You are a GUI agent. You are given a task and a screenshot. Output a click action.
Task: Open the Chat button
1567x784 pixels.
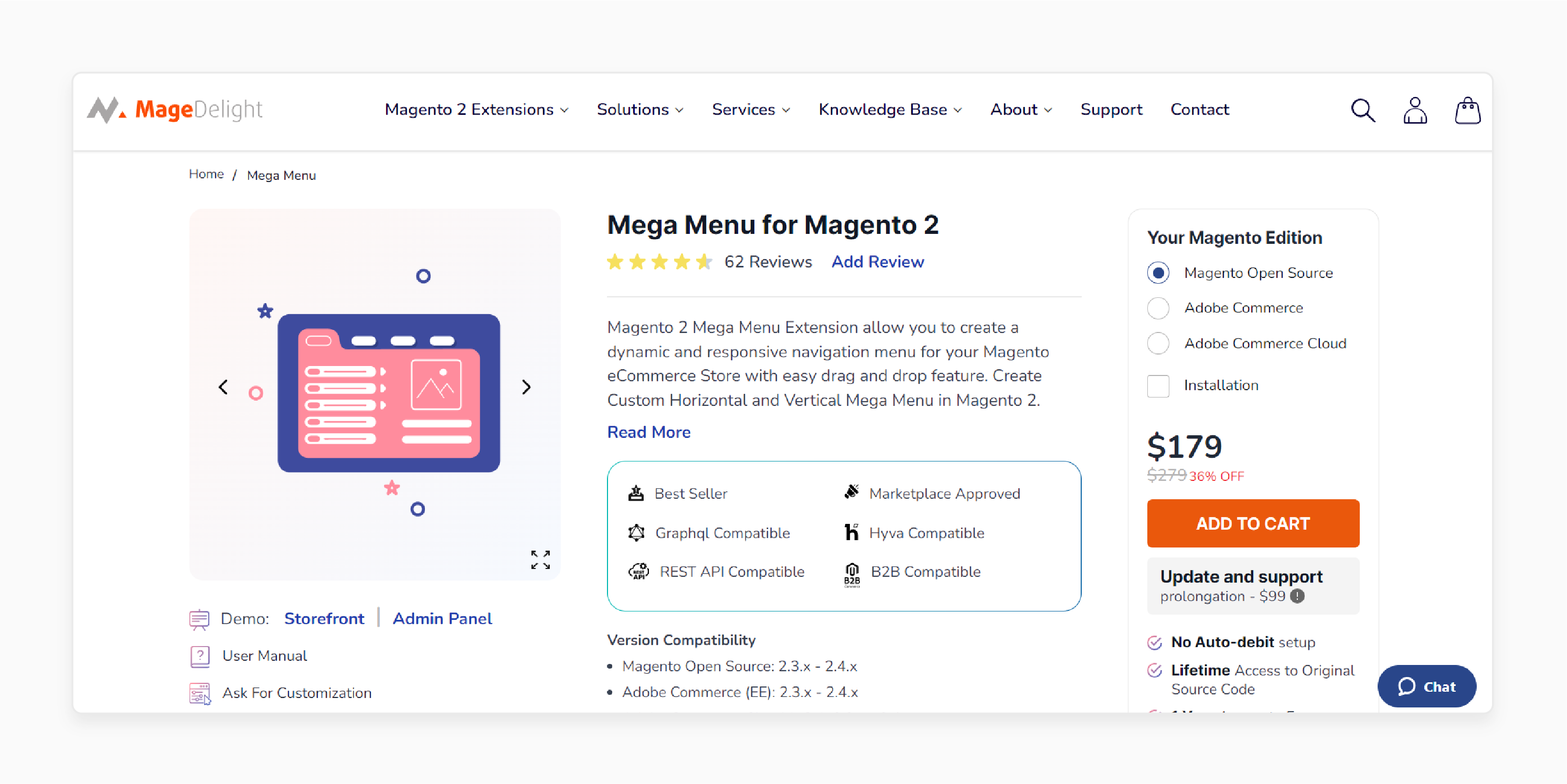pyautogui.click(x=1426, y=686)
